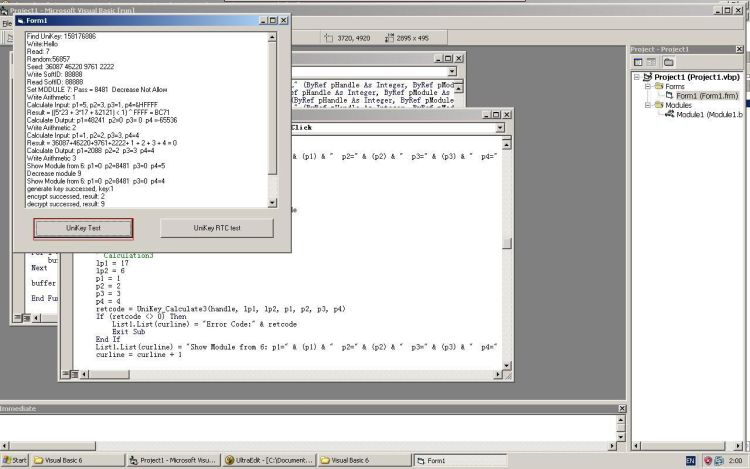750x469 pixels.
Task: Click front code window scroll-right arrow
Action: click(x=498, y=374)
